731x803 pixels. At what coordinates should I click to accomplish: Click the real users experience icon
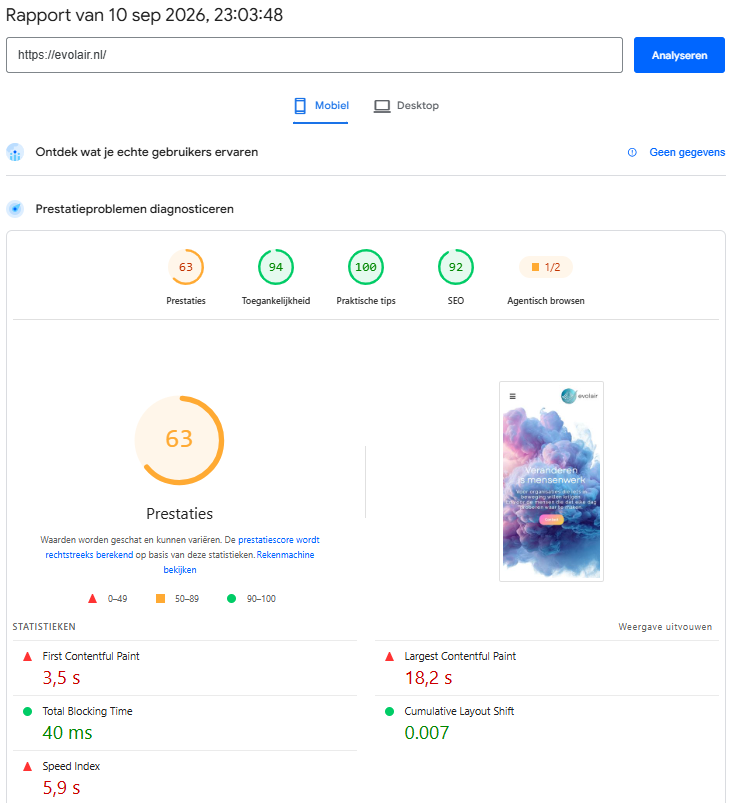click(x=15, y=152)
